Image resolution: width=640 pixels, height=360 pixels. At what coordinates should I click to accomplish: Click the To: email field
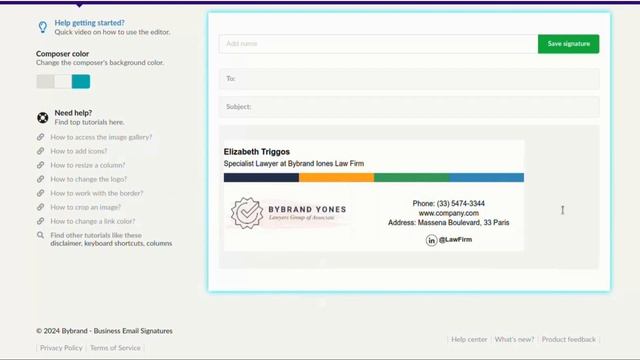tap(409, 79)
